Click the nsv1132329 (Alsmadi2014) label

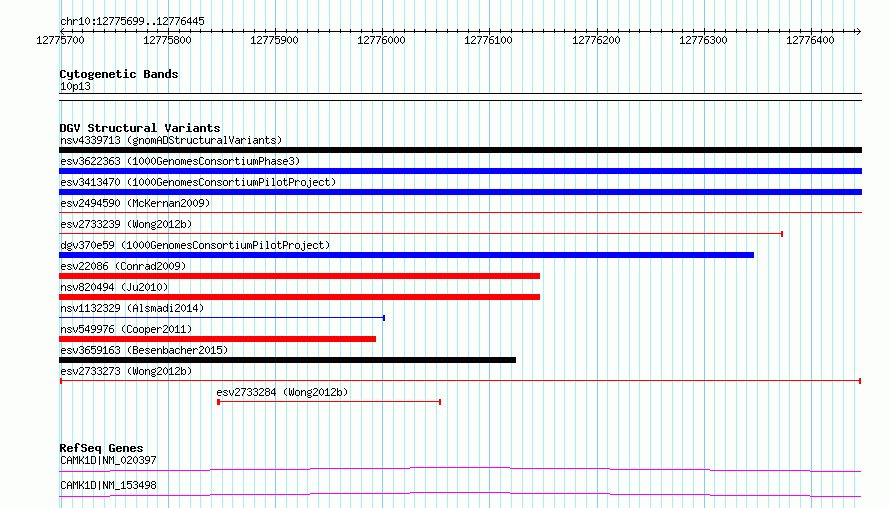(x=132, y=308)
